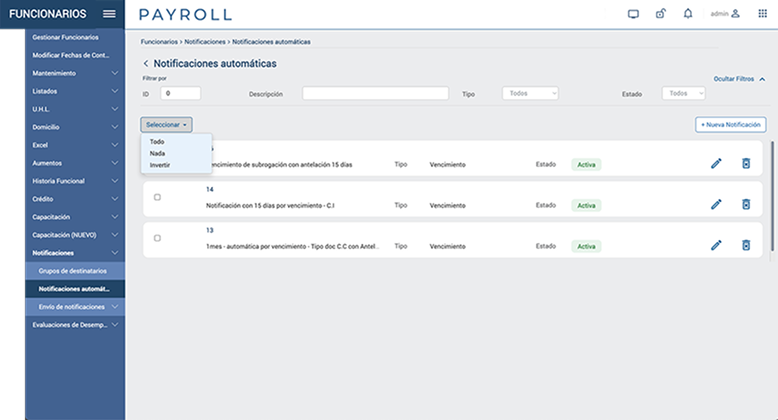
Task: Tick the checkbox for notification 14
Action: tap(157, 197)
